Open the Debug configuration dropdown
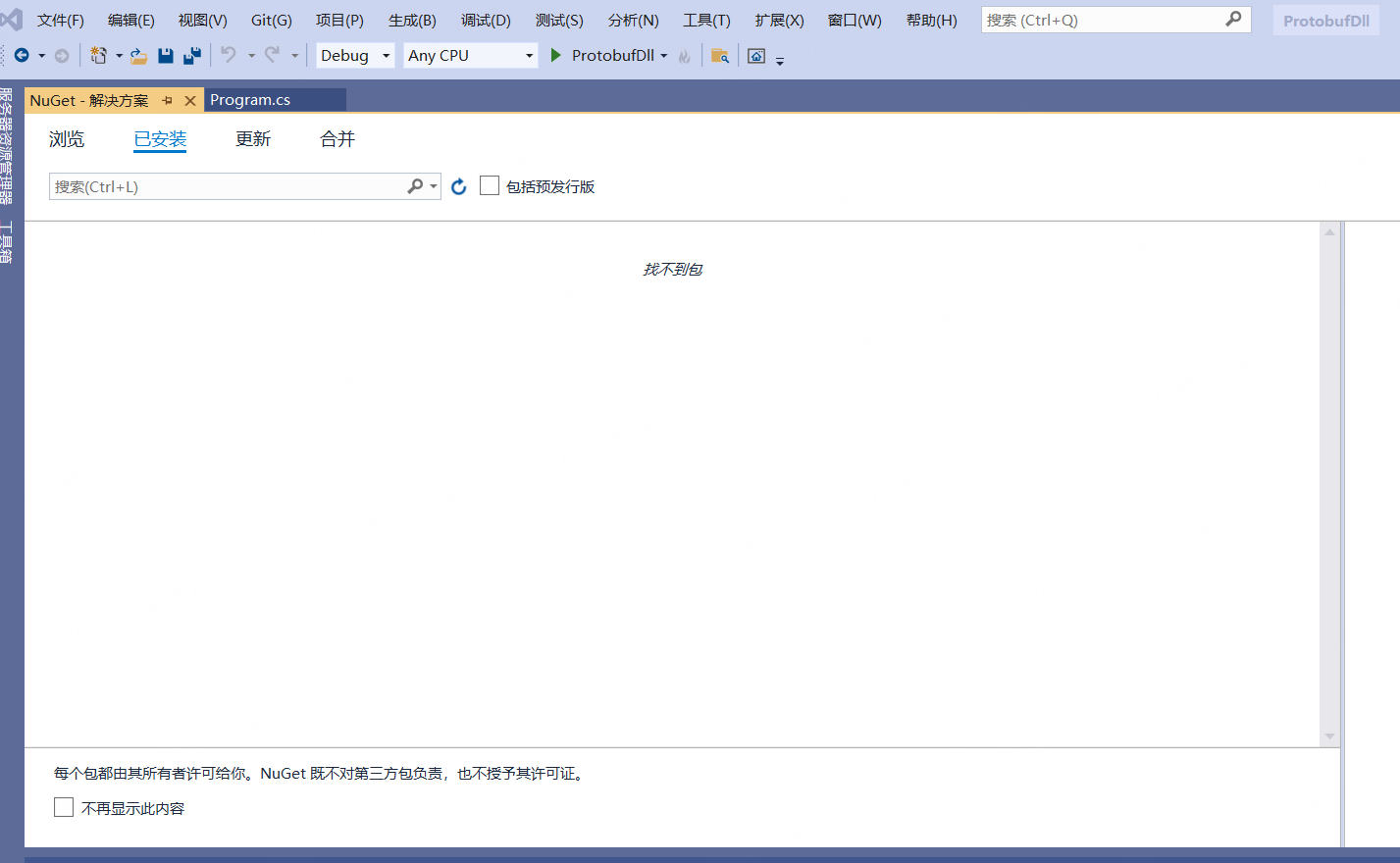Screen dimensions: 1400x863 (387, 55)
